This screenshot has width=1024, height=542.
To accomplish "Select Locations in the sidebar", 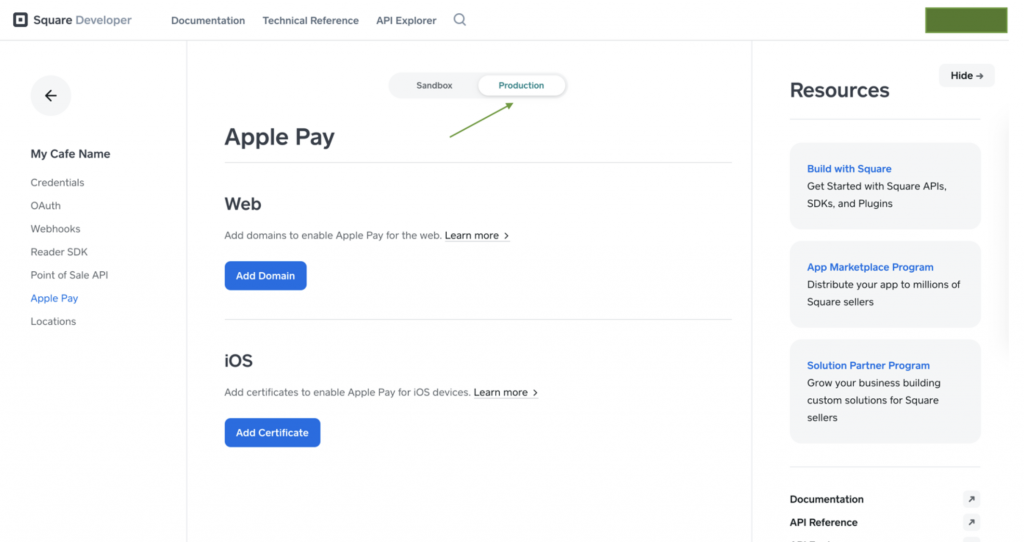I will click(53, 321).
